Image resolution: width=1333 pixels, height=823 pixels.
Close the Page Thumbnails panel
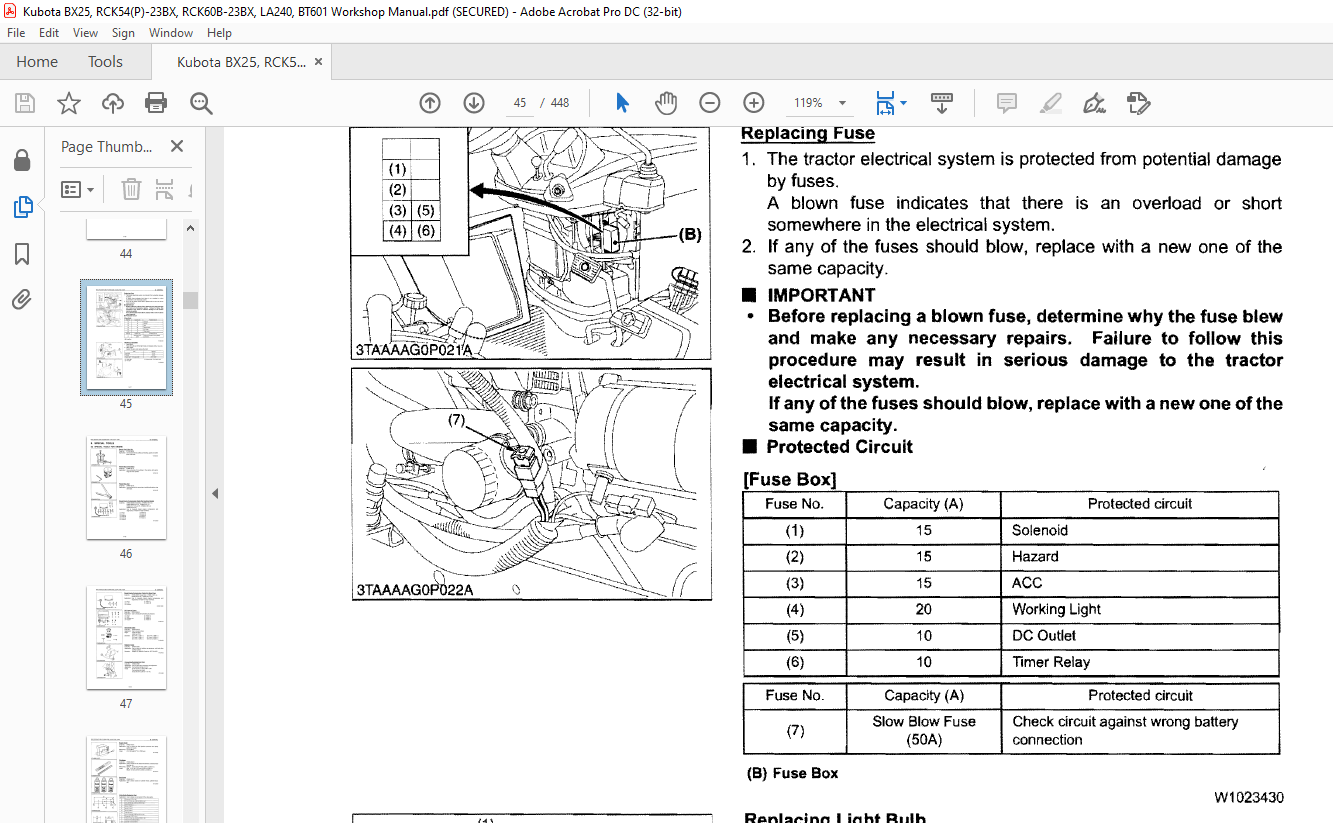click(177, 146)
